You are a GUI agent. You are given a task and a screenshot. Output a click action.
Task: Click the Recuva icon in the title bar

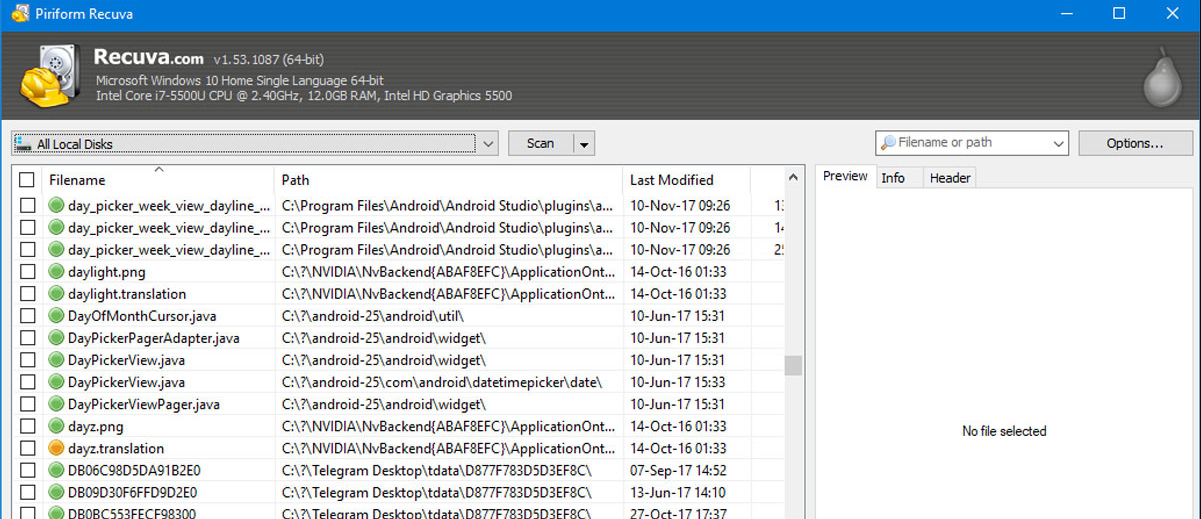[19, 14]
